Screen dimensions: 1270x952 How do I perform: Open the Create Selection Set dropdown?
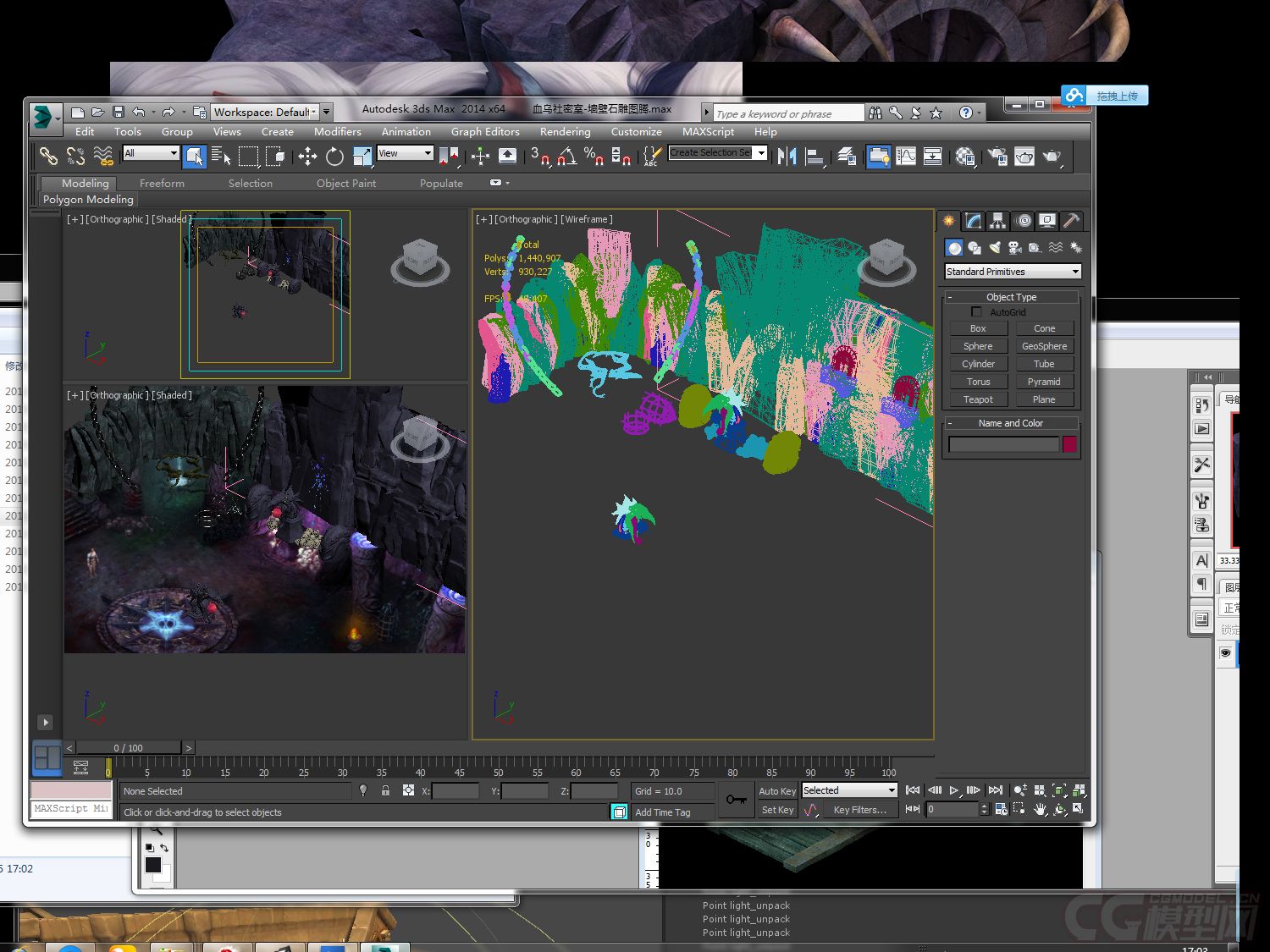click(x=718, y=153)
